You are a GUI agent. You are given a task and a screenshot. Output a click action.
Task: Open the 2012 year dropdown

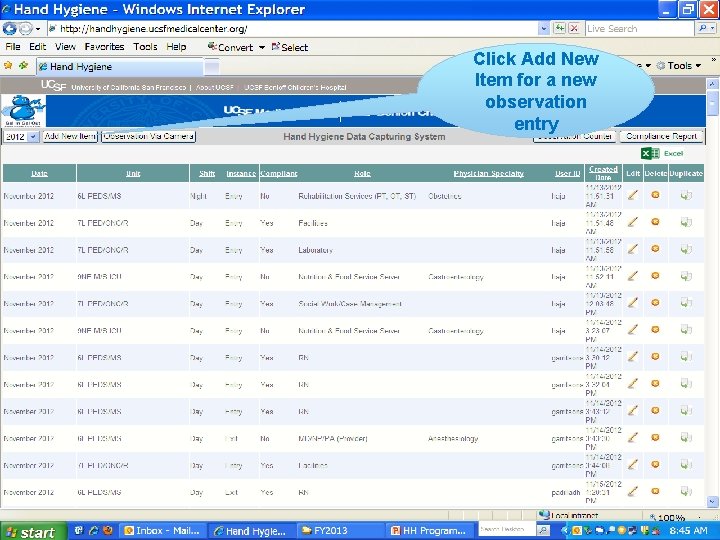[21, 136]
